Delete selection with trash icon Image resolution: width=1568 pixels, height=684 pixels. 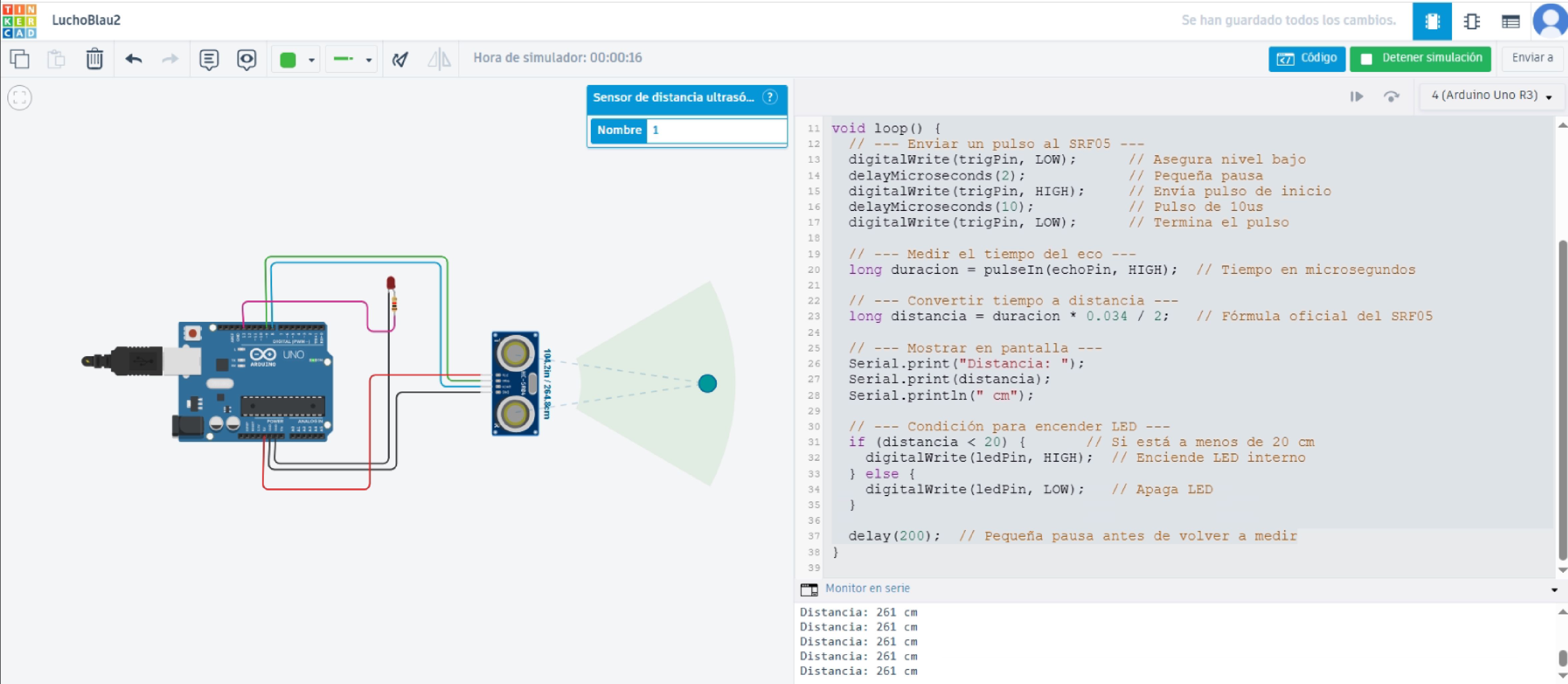94,59
